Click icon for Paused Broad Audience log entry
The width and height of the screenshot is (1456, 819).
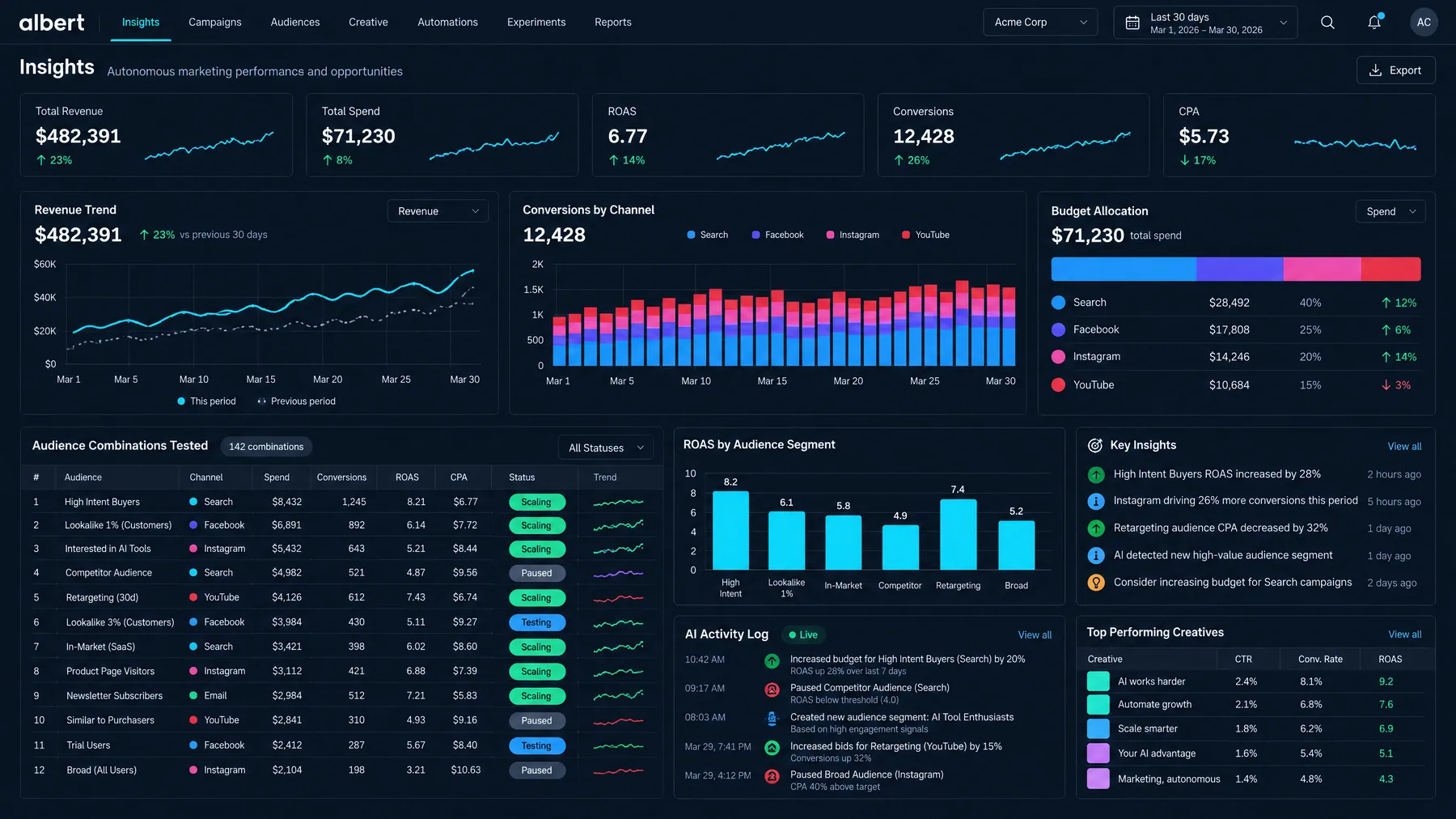pos(772,777)
